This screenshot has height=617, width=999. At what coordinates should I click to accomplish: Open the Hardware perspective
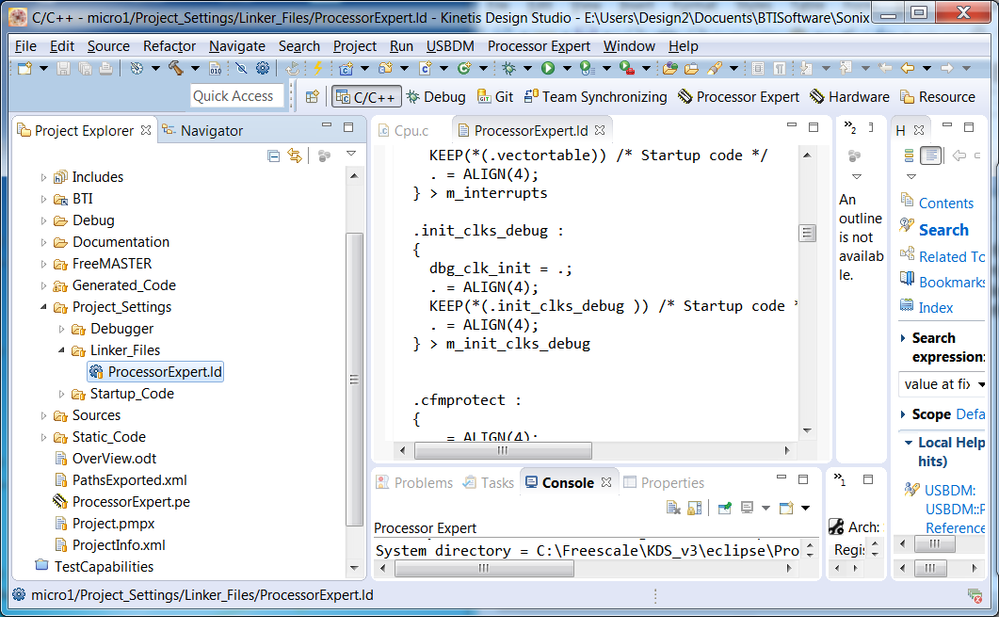point(850,97)
